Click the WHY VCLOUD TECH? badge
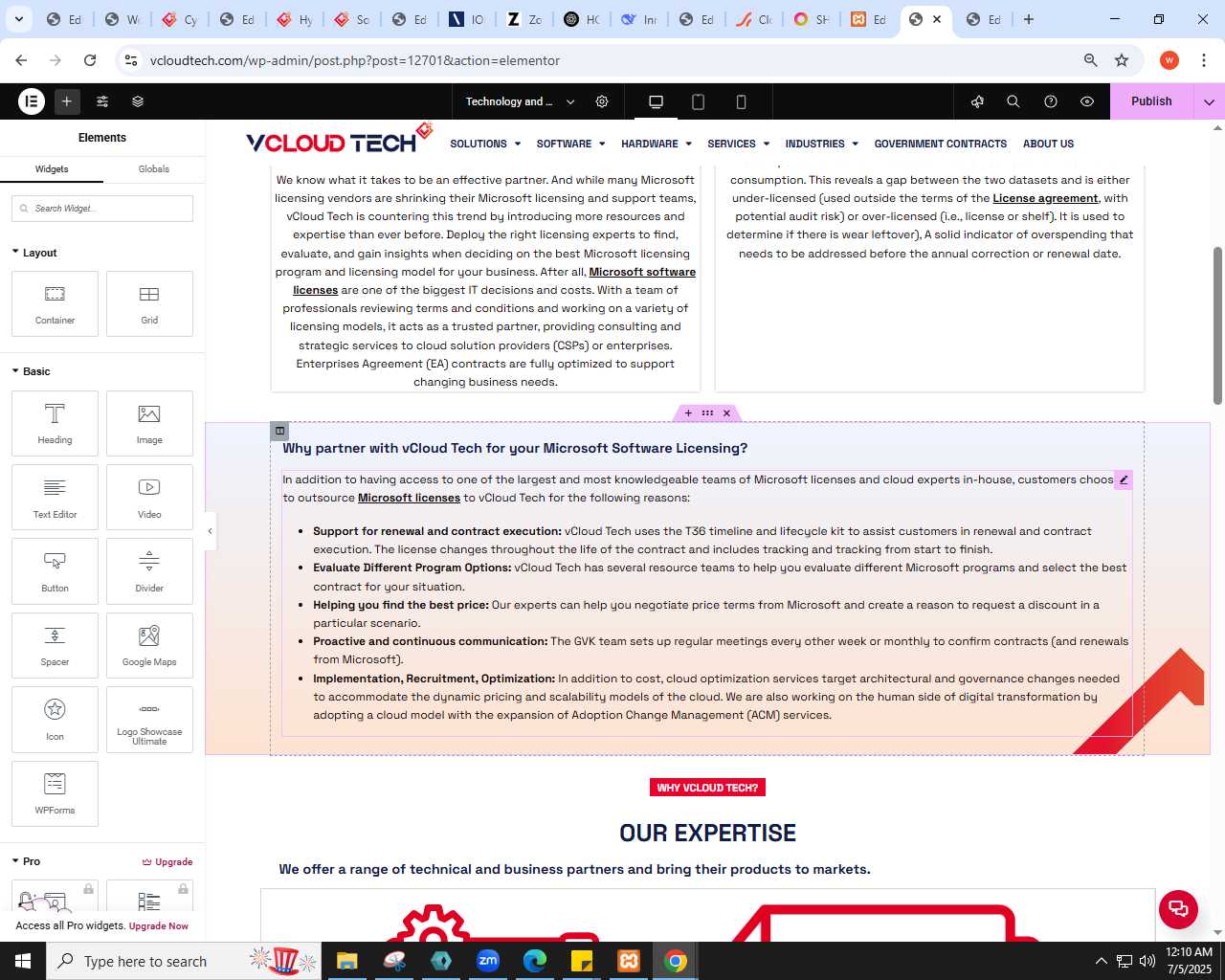The width and height of the screenshot is (1225, 980). 707,788
